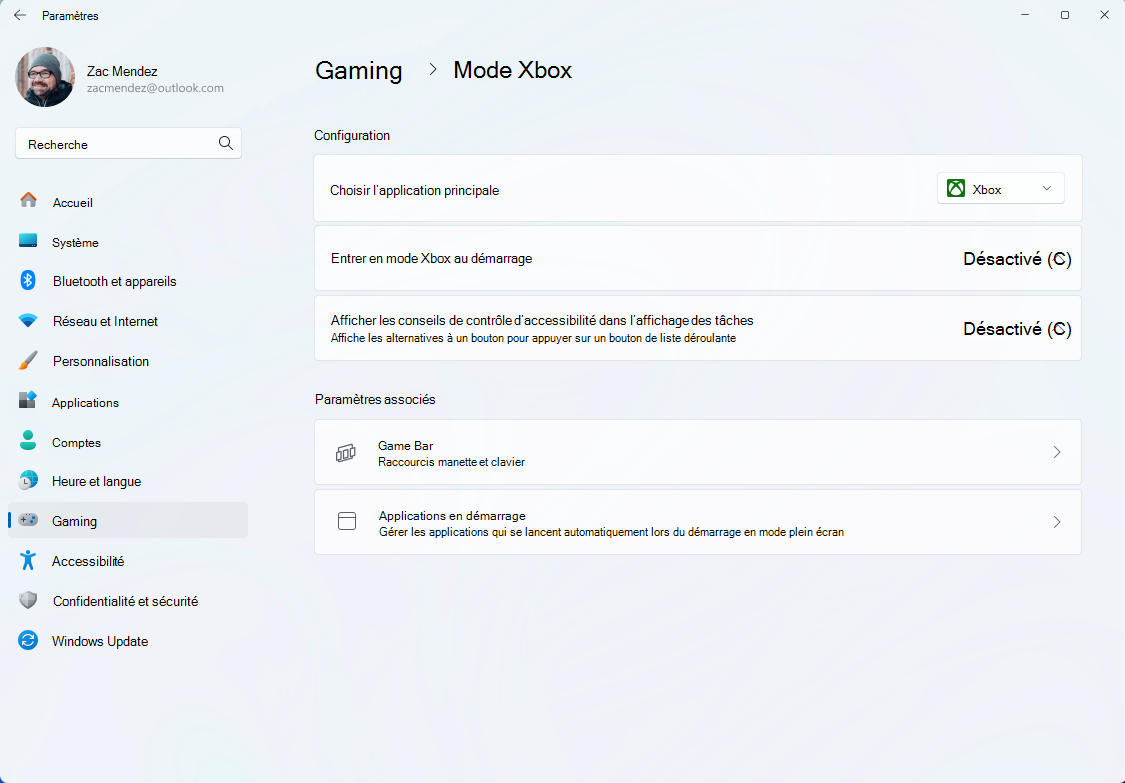The height and width of the screenshot is (783, 1125).
Task: Click the green Xbox logo icon
Action: (x=956, y=189)
